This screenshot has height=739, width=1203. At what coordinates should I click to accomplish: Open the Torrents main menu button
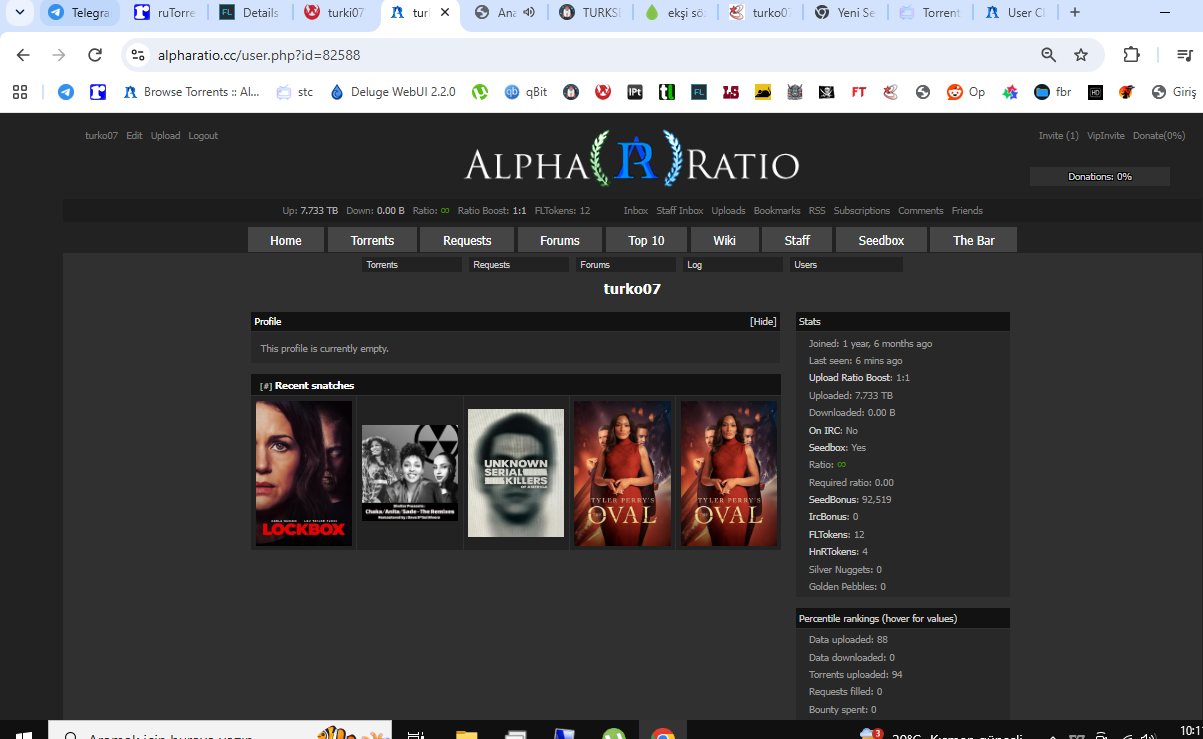click(372, 240)
